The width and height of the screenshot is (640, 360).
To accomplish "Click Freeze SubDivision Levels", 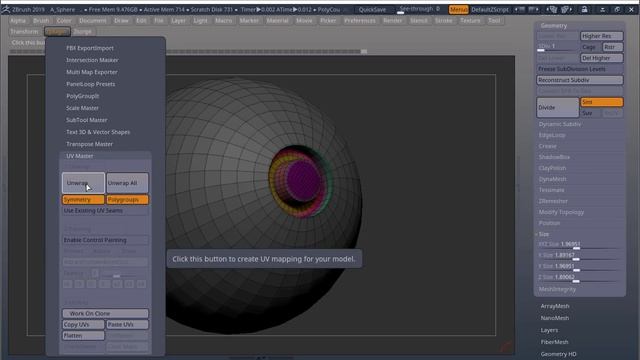I will click(580, 69).
